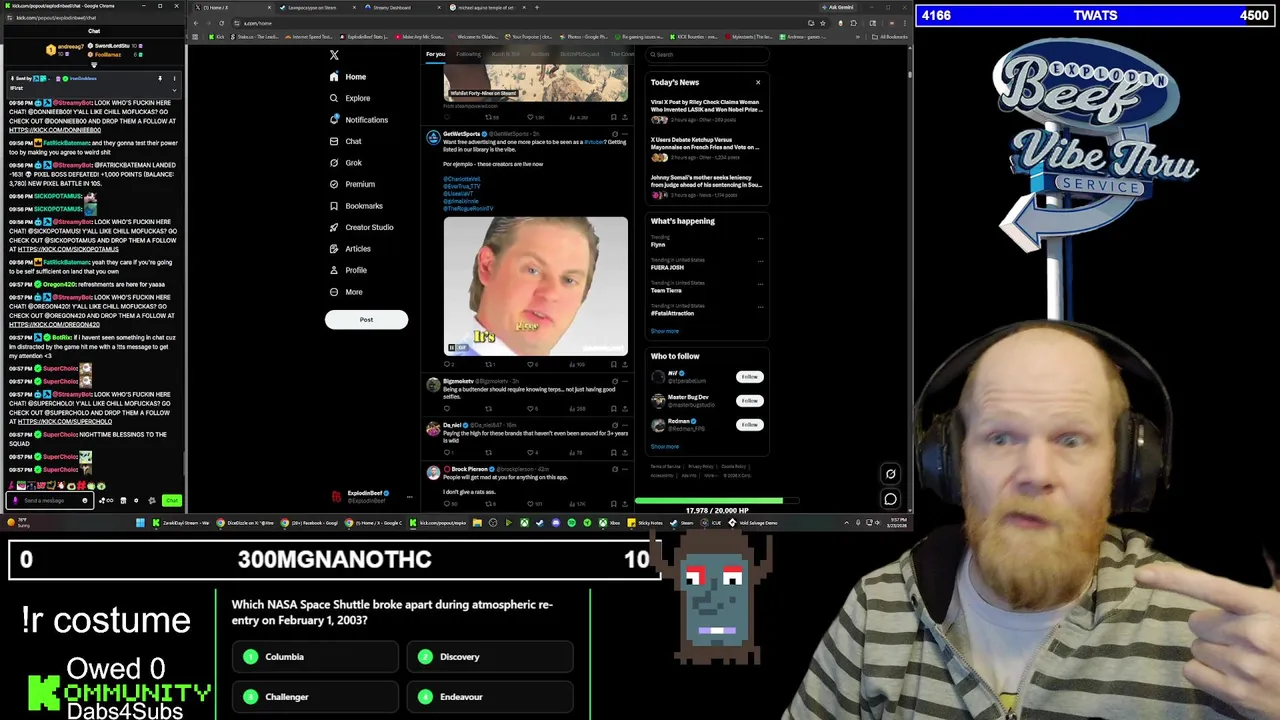Open Explore in the X sidebar

[350, 98]
